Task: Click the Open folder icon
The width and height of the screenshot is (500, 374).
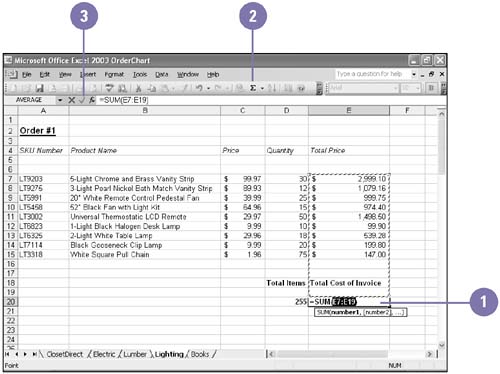Action: click(27, 88)
